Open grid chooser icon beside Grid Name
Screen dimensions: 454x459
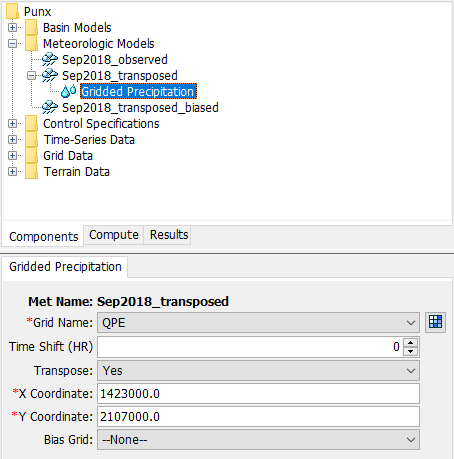coord(435,322)
